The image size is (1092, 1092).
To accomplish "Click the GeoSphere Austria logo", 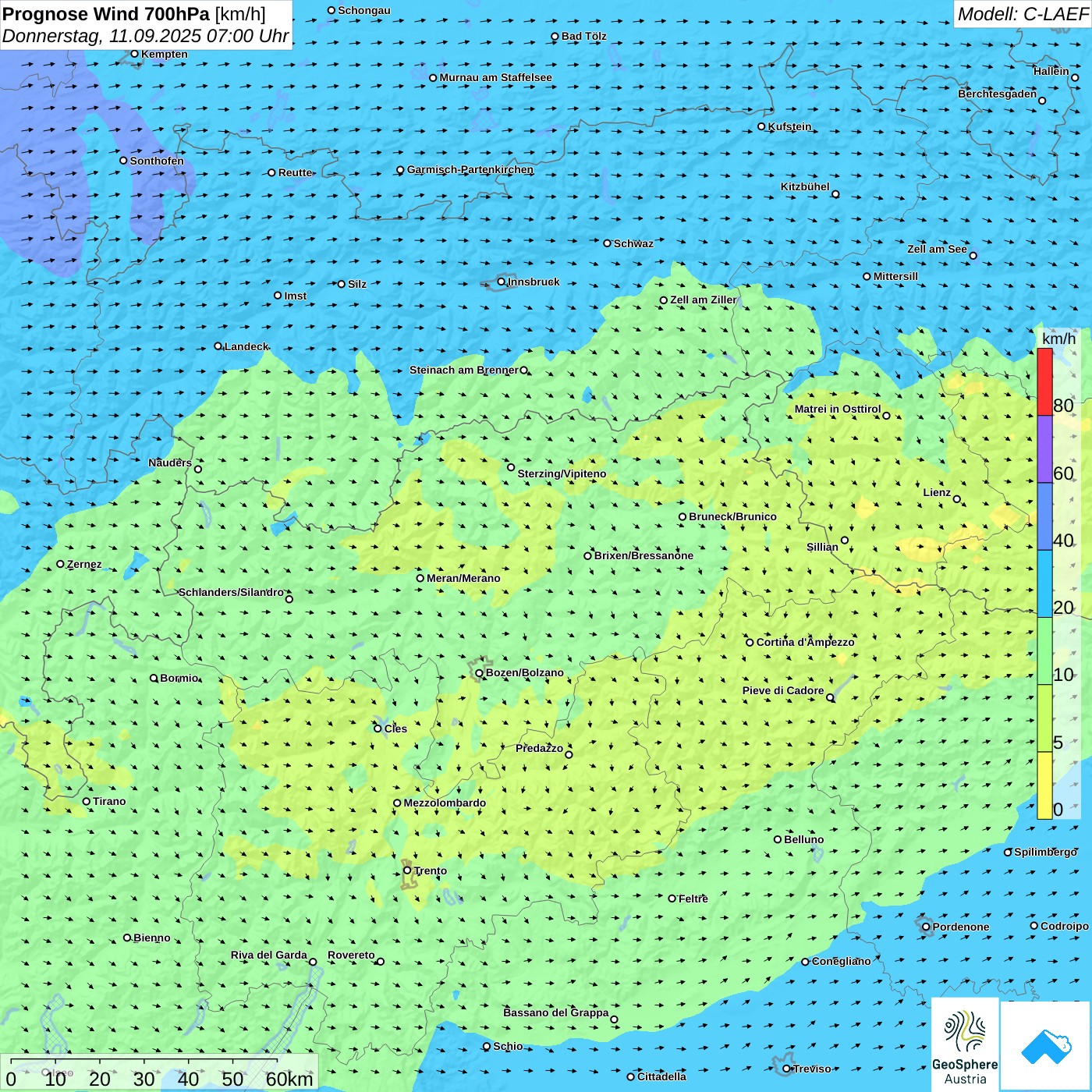I will coord(965,1045).
